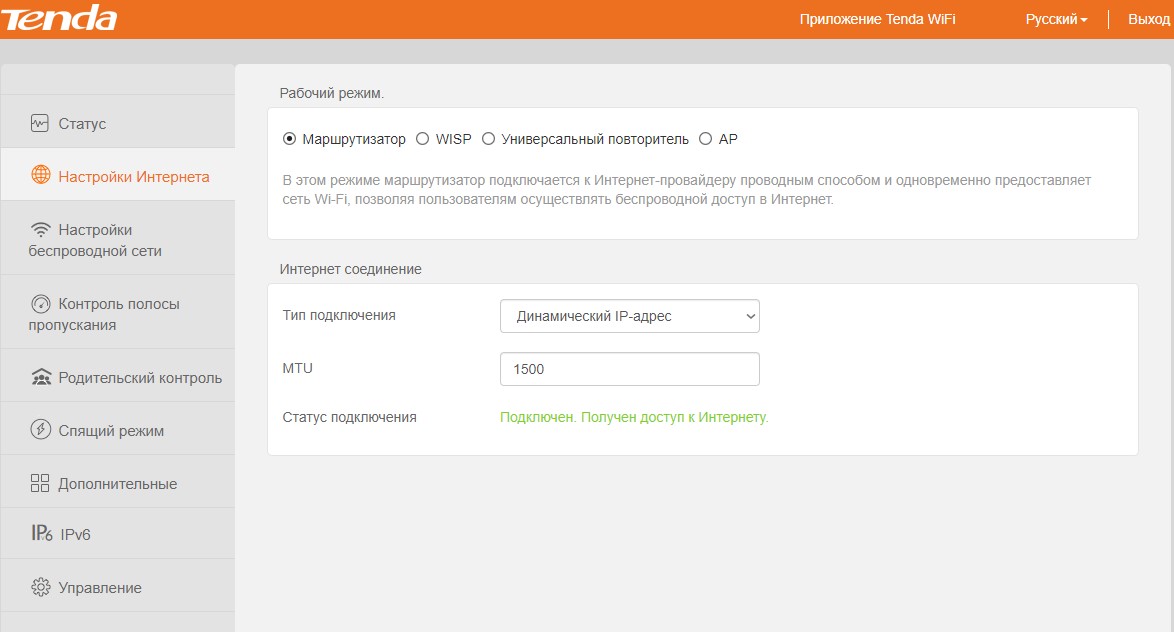
Task: Click the gear icon for Управление
Action: 40,587
